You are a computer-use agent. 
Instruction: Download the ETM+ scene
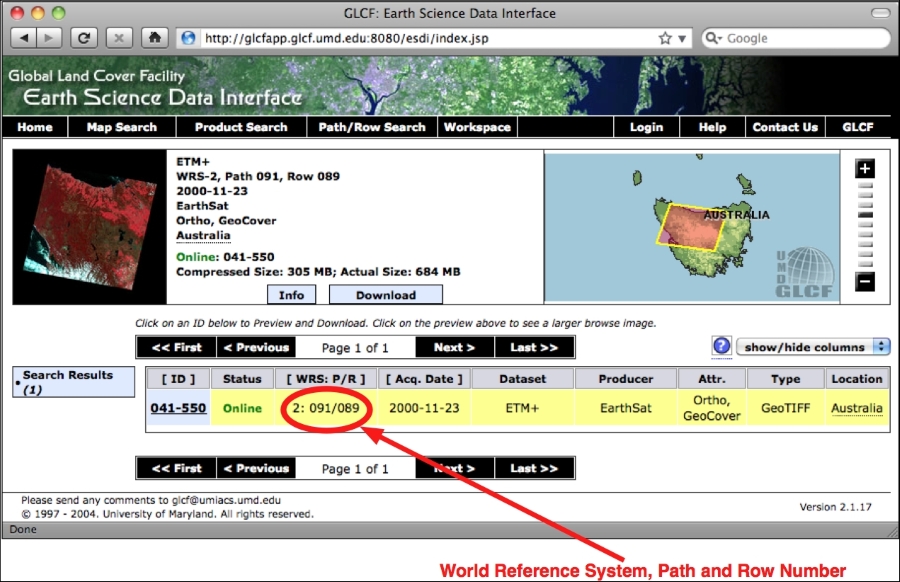[386, 294]
